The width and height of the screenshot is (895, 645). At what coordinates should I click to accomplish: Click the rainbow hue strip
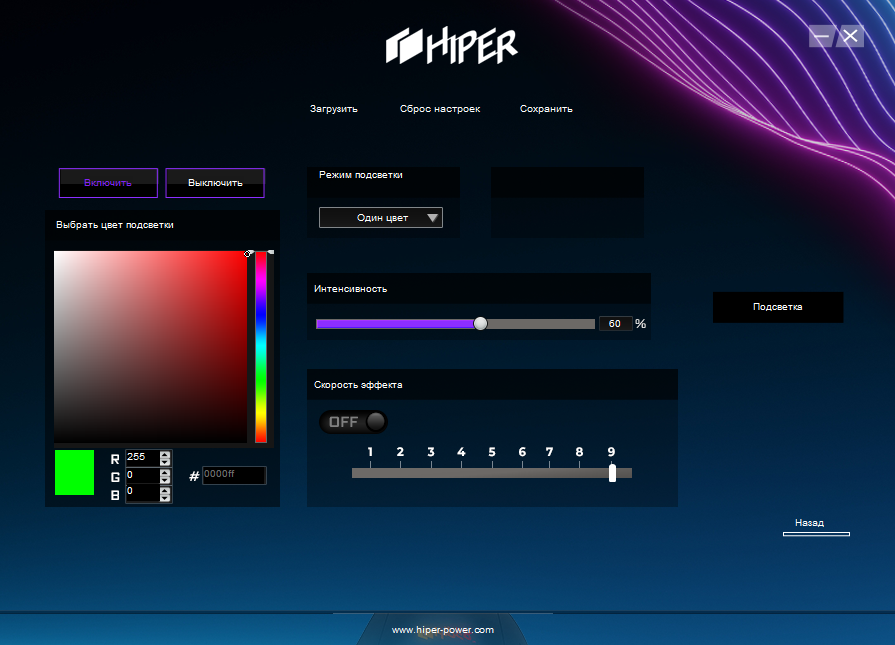point(261,346)
